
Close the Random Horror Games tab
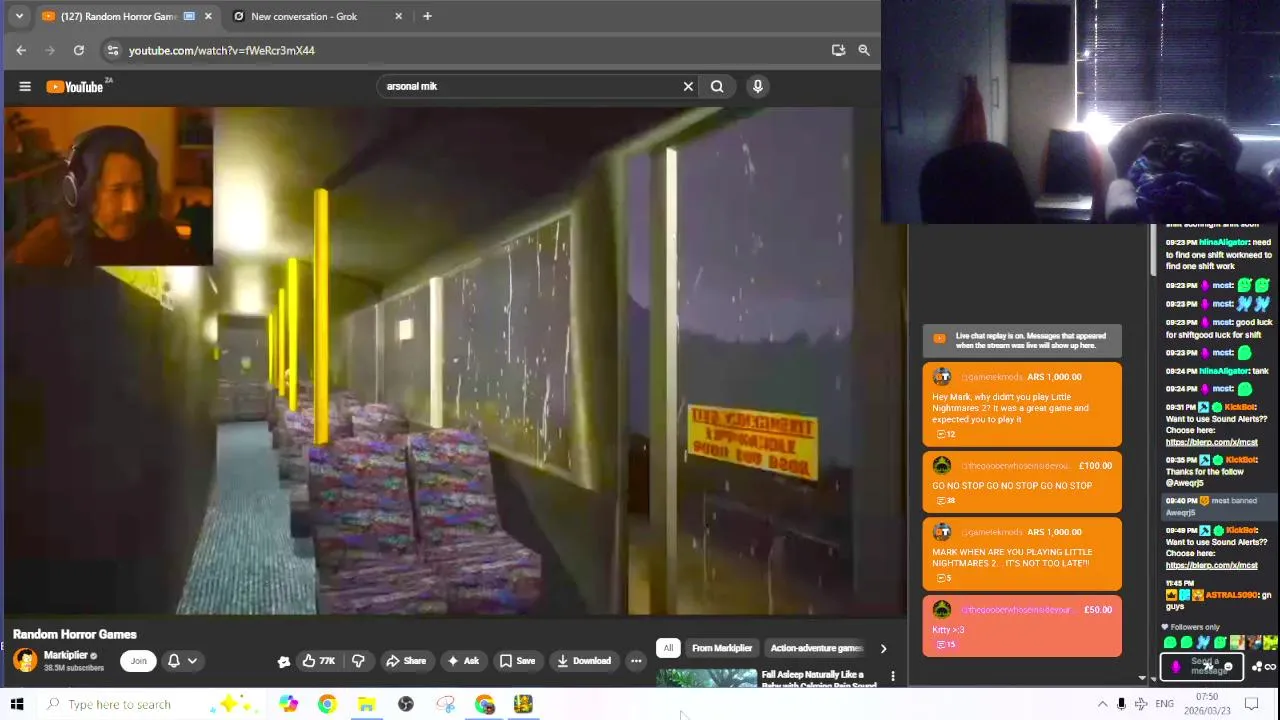208,16
